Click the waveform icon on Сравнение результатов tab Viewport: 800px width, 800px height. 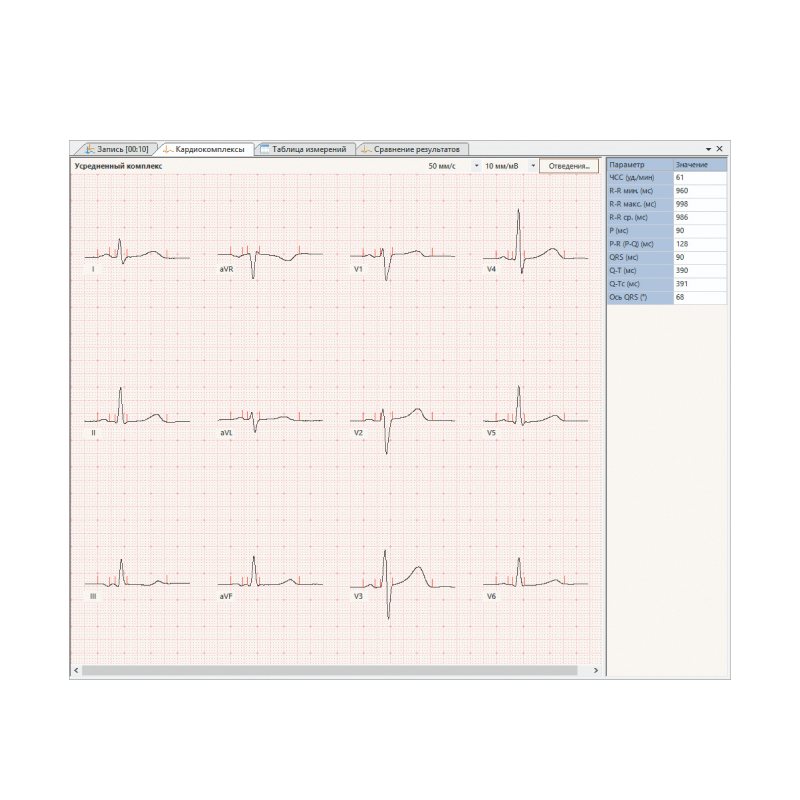pyautogui.click(x=366, y=149)
